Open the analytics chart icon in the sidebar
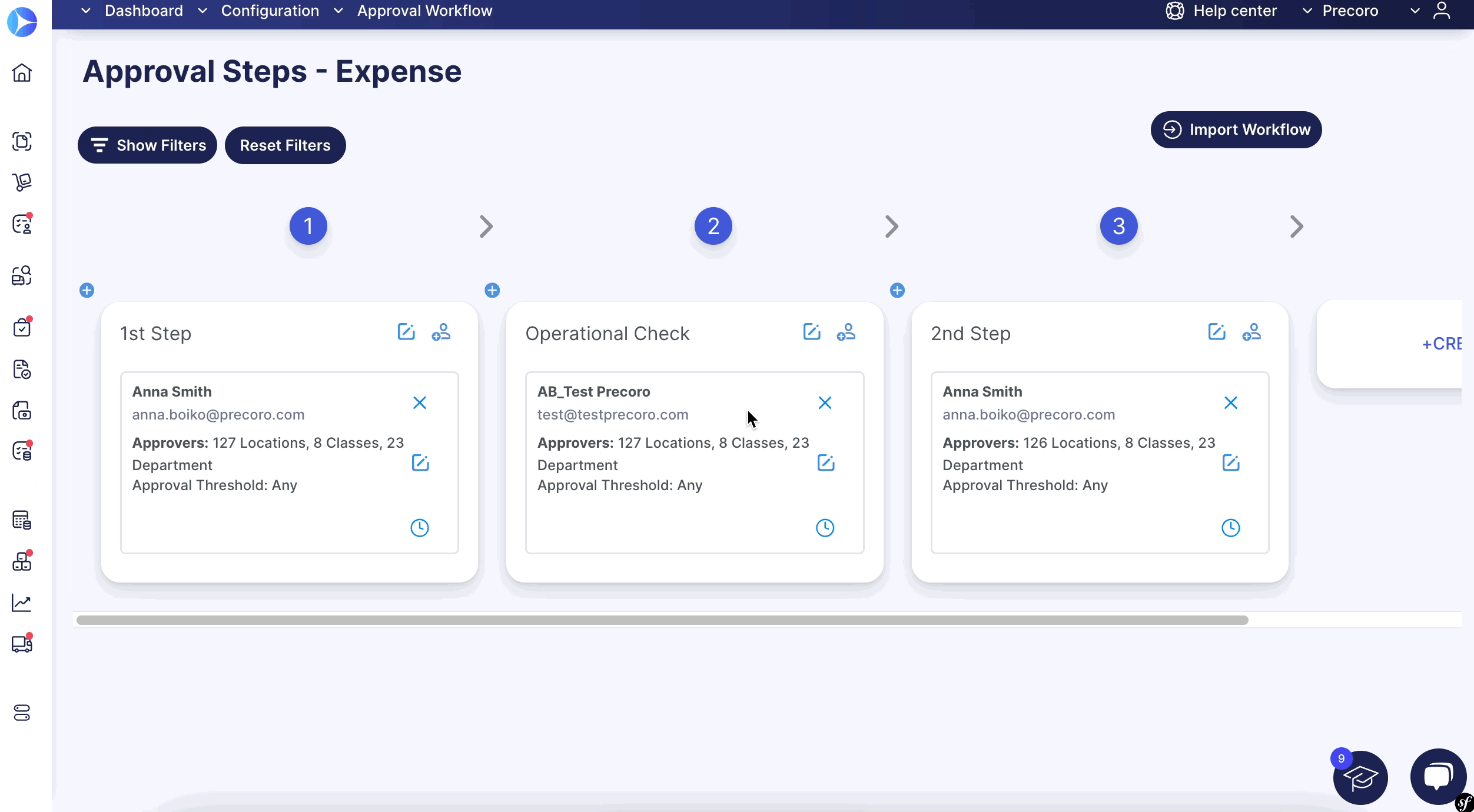1474x812 pixels. click(22, 603)
